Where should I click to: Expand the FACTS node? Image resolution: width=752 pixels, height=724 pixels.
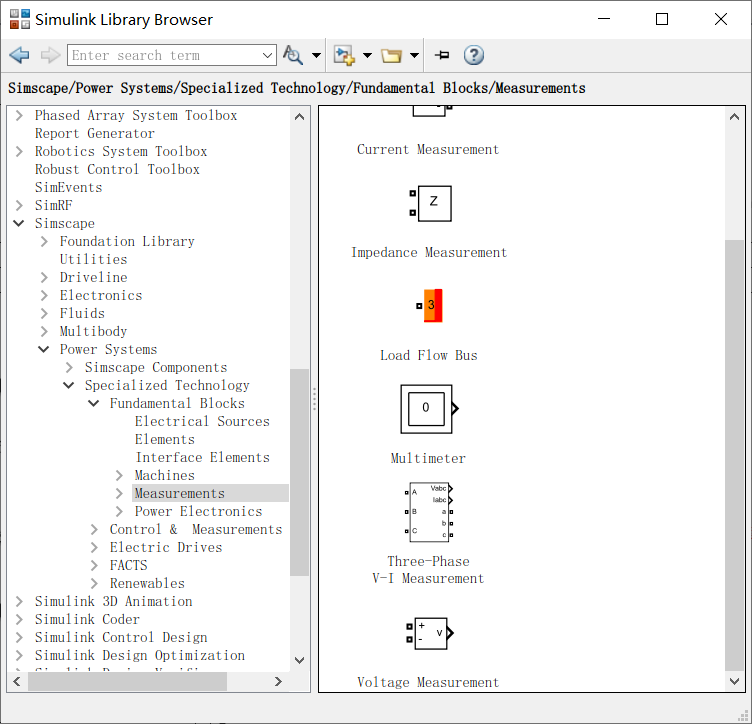pos(94,566)
